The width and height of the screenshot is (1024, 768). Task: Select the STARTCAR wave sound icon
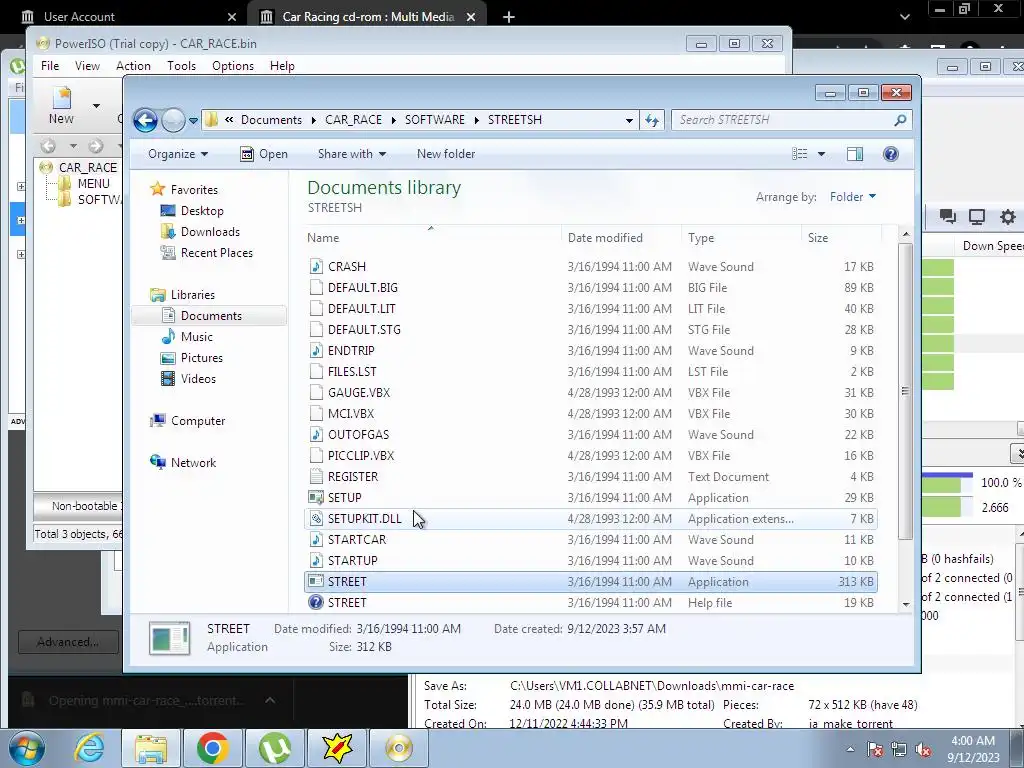(x=316, y=539)
